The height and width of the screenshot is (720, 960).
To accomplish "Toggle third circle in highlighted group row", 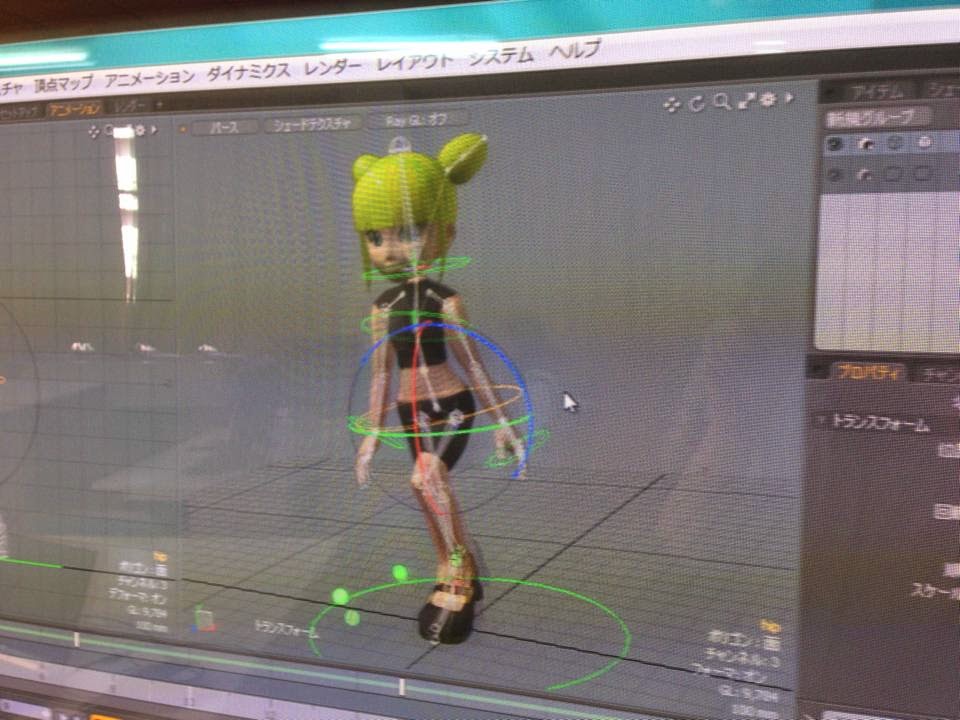I will pyautogui.click(x=894, y=143).
